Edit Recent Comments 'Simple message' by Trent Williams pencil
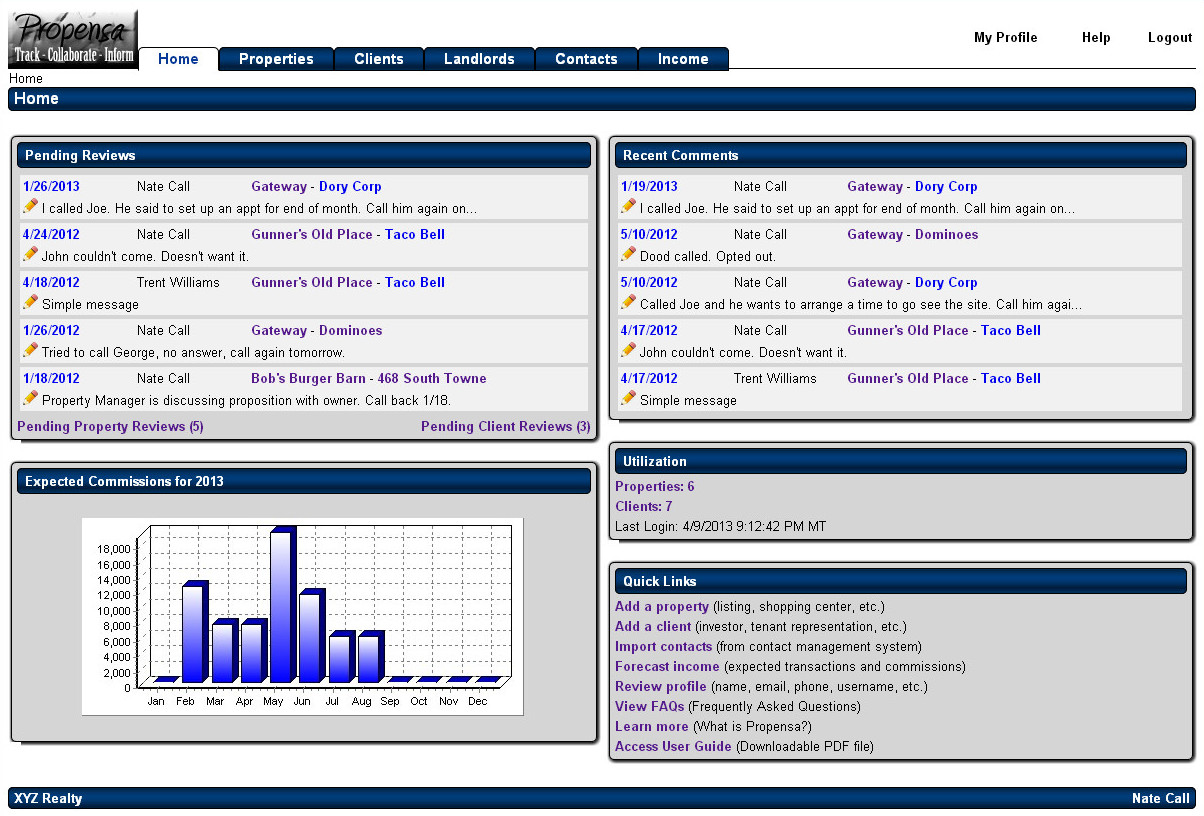This screenshot has width=1204, height=816. click(628, 398)
